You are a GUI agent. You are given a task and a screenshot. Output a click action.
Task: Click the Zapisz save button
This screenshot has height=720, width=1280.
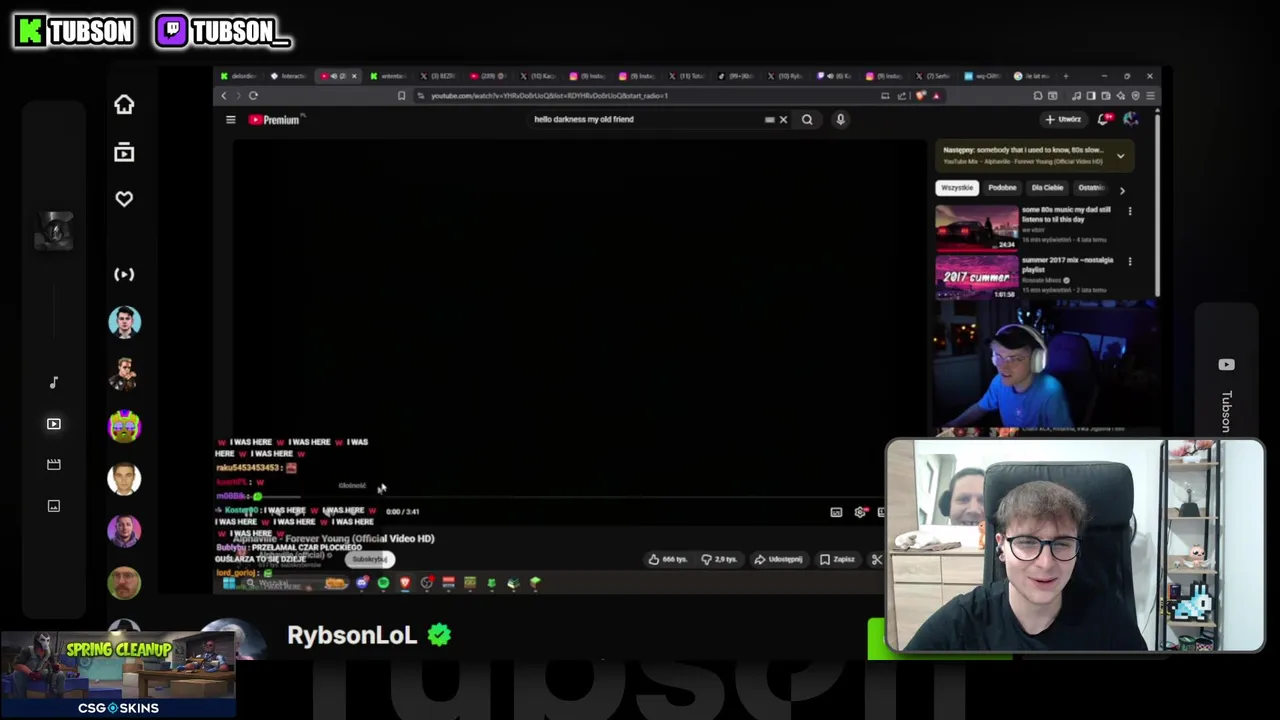pyautogui.click(x=838, y=560)
